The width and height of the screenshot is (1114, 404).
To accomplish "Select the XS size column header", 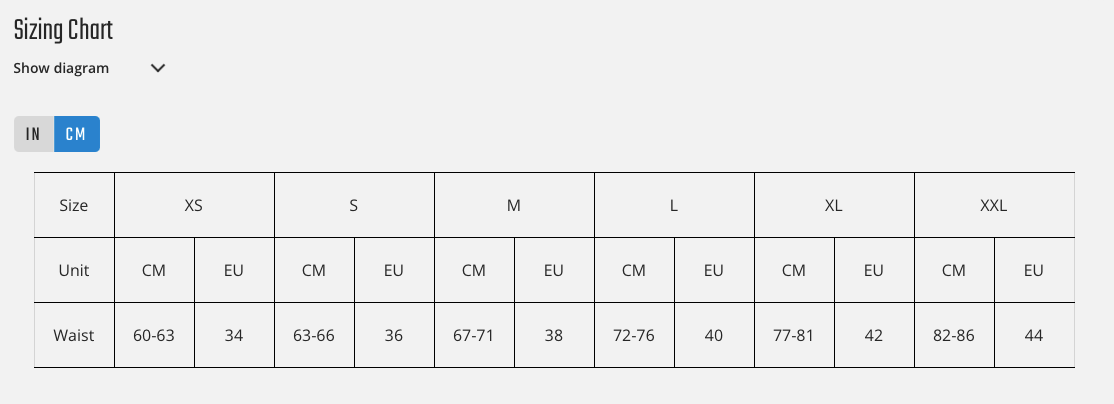I will pos(194,205).
